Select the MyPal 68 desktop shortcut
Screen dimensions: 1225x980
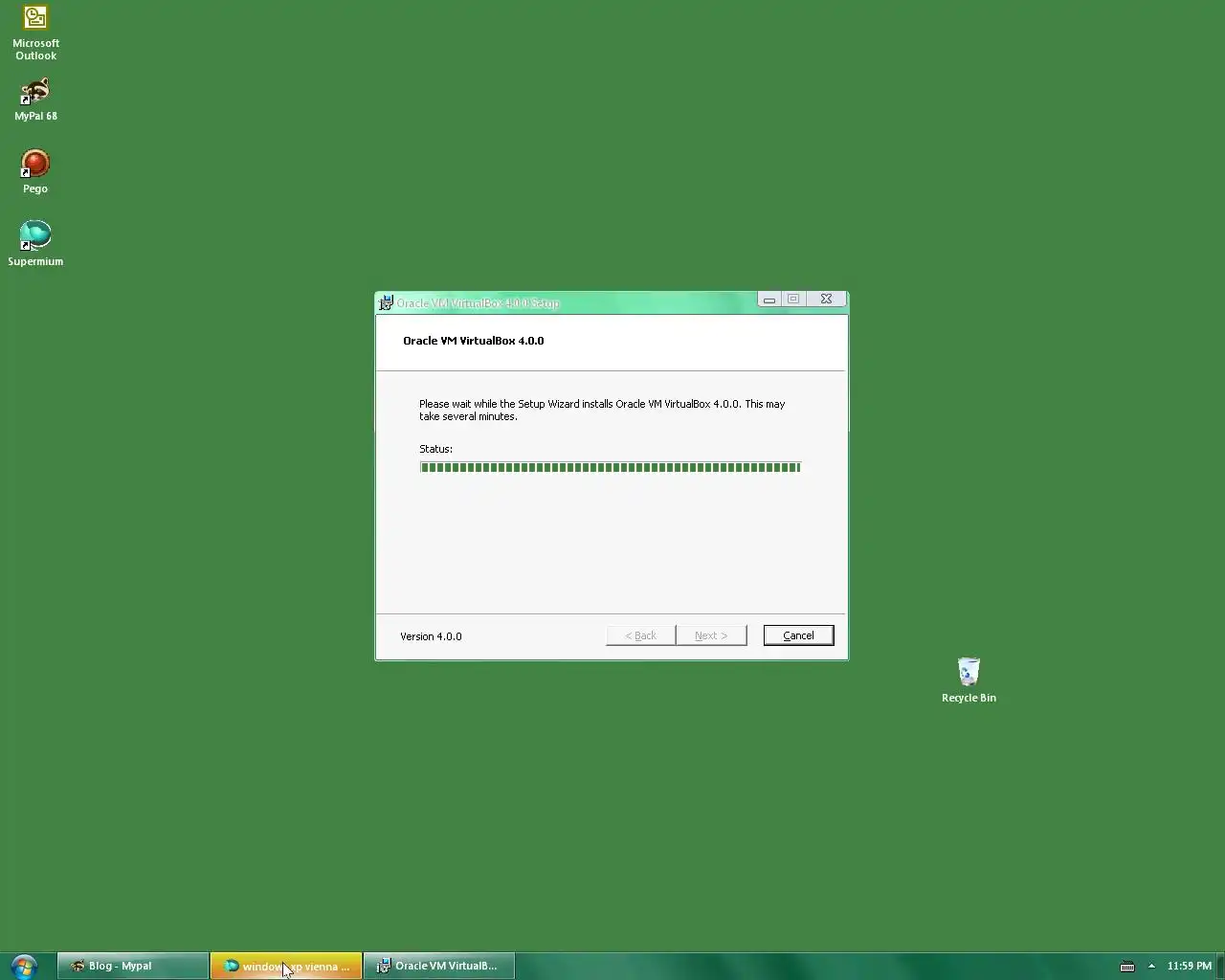(x=35, y=100)
